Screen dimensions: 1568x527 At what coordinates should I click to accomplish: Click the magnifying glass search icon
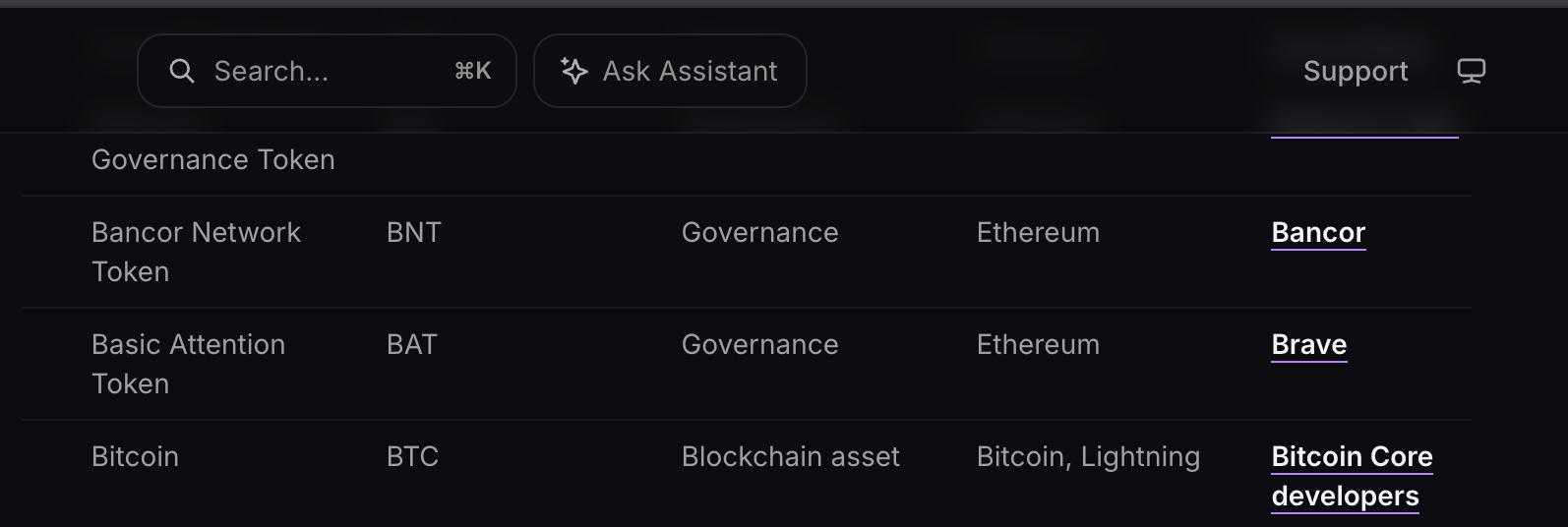tap(182, 71)
